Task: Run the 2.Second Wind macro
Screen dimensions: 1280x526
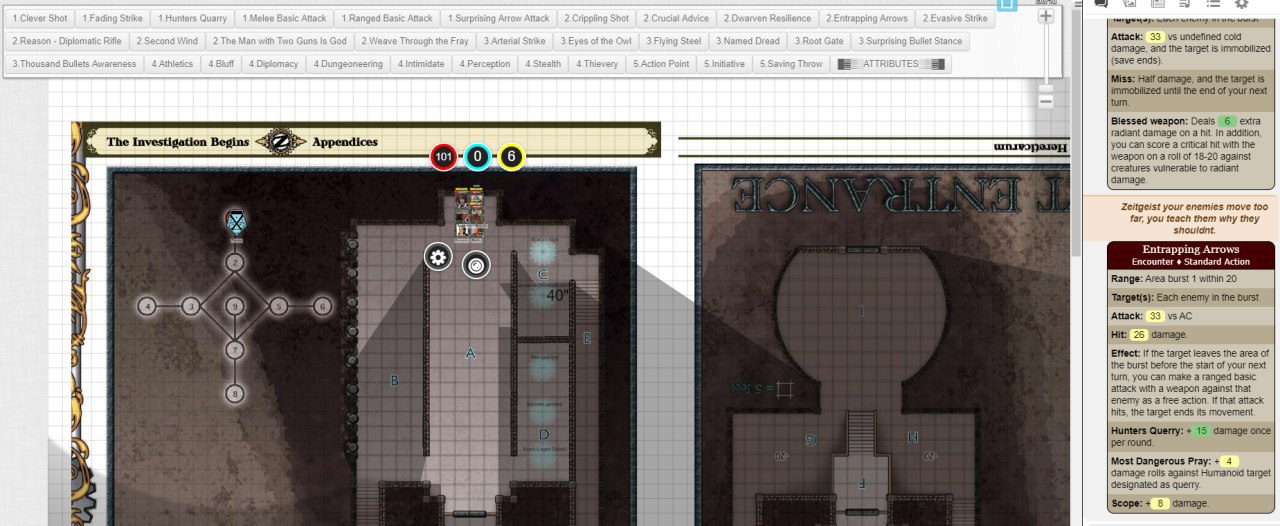Action: click(167, 41)
